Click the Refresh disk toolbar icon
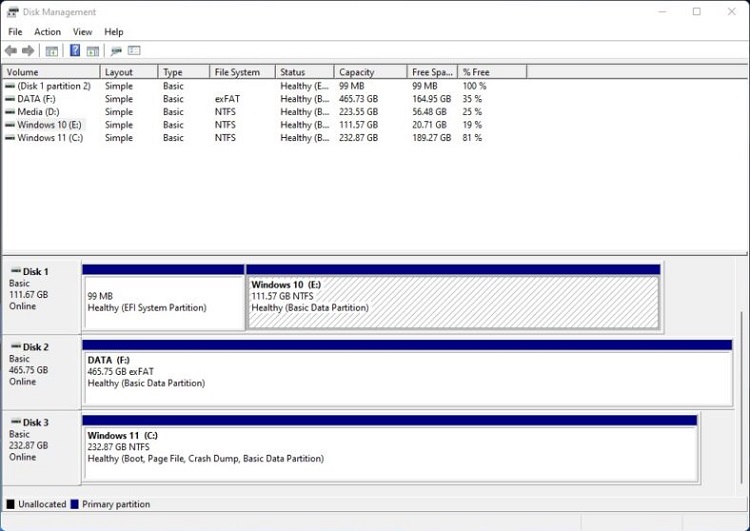This screenshot has height=531, width=750. pyautogui.click(x=116, y=51)
